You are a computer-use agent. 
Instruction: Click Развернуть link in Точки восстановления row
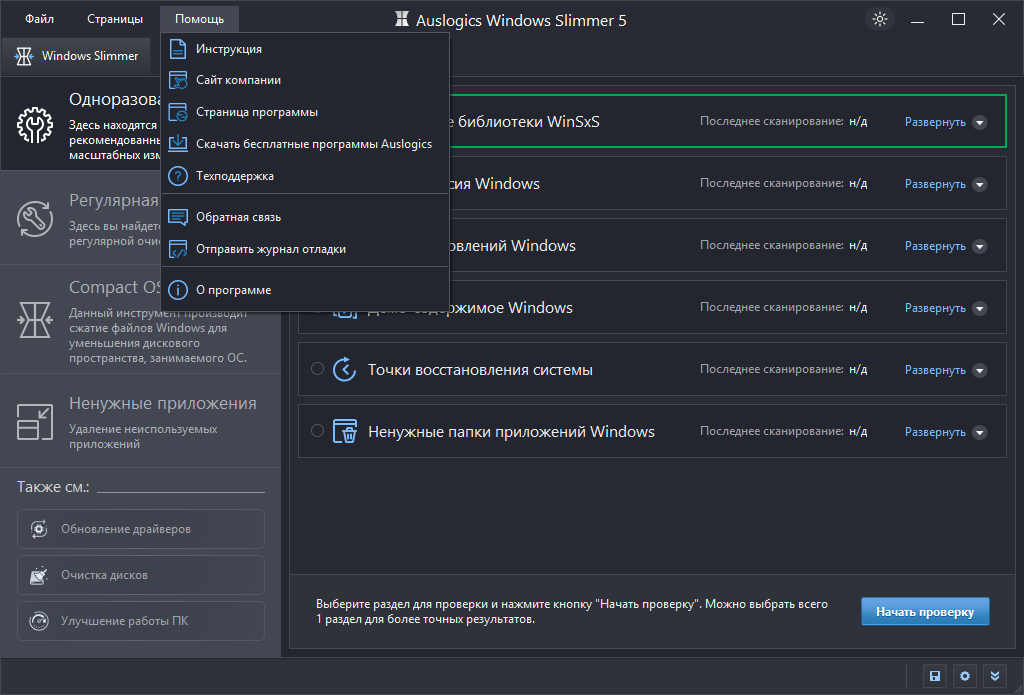935,370
